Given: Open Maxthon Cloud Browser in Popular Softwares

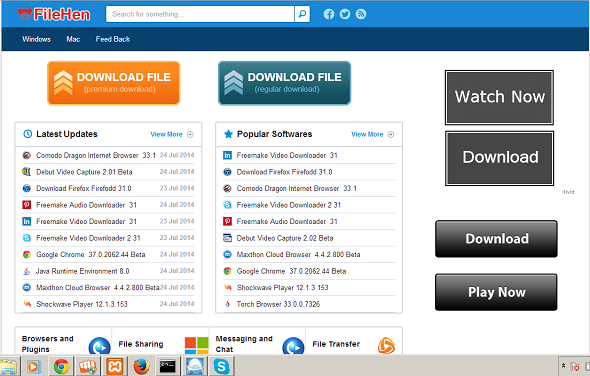Looking at the screenshot, I should (x=298, y=255).
